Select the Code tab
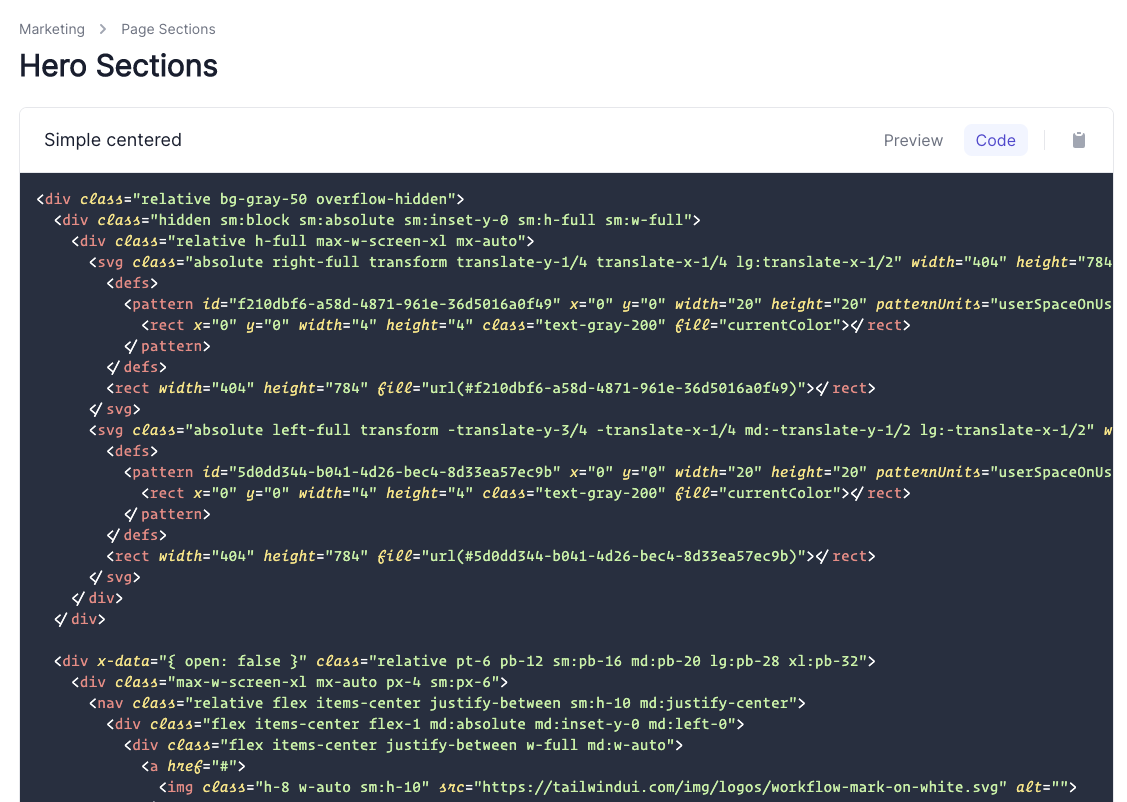 (995, 140)
